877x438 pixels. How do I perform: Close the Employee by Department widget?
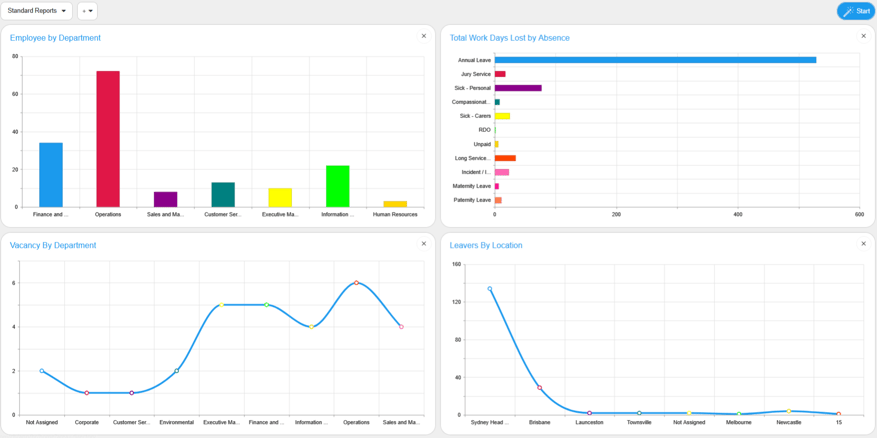tap(424, 36)
